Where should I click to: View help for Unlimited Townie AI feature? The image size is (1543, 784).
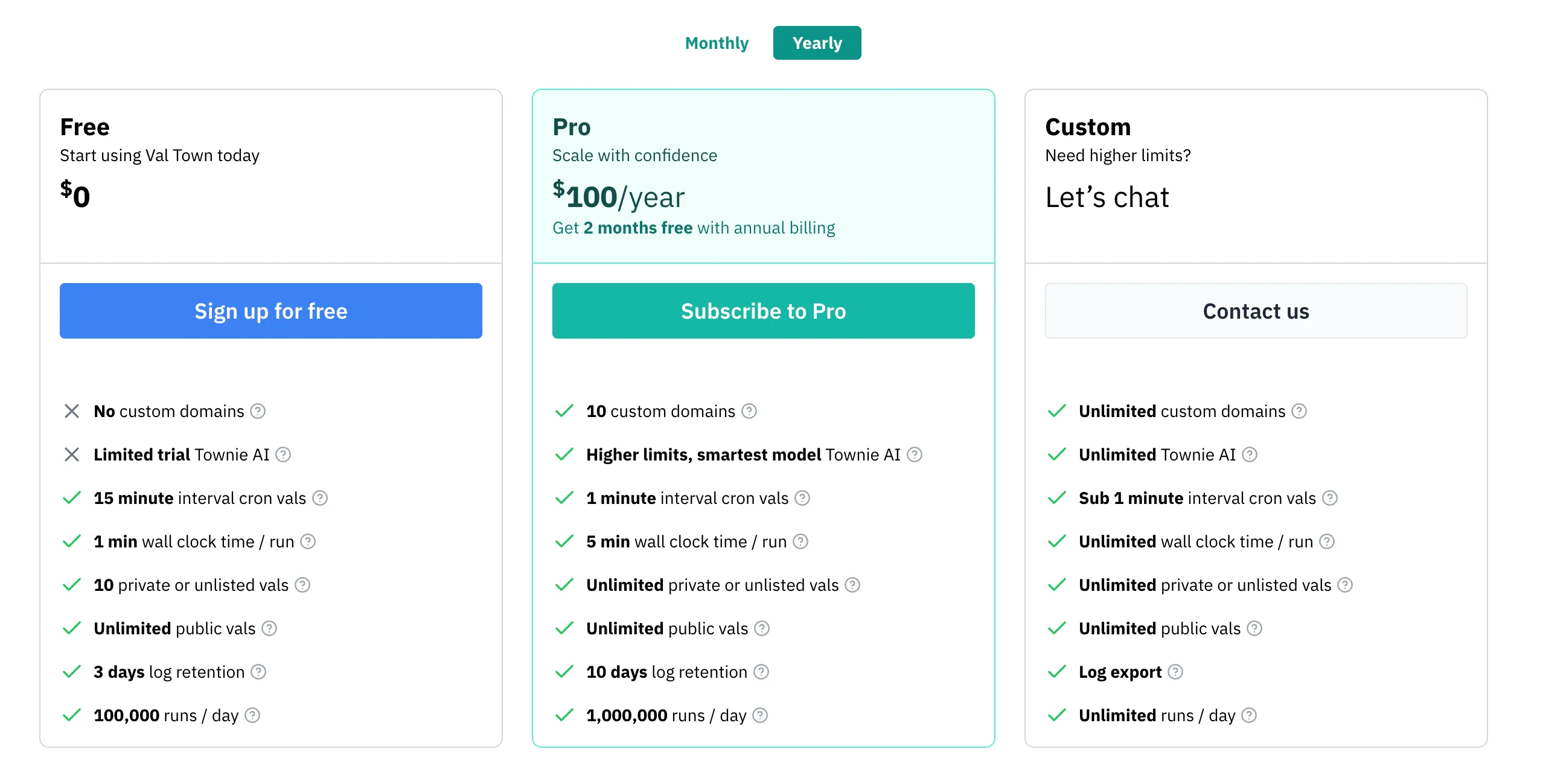click(x=1250, y=454)
